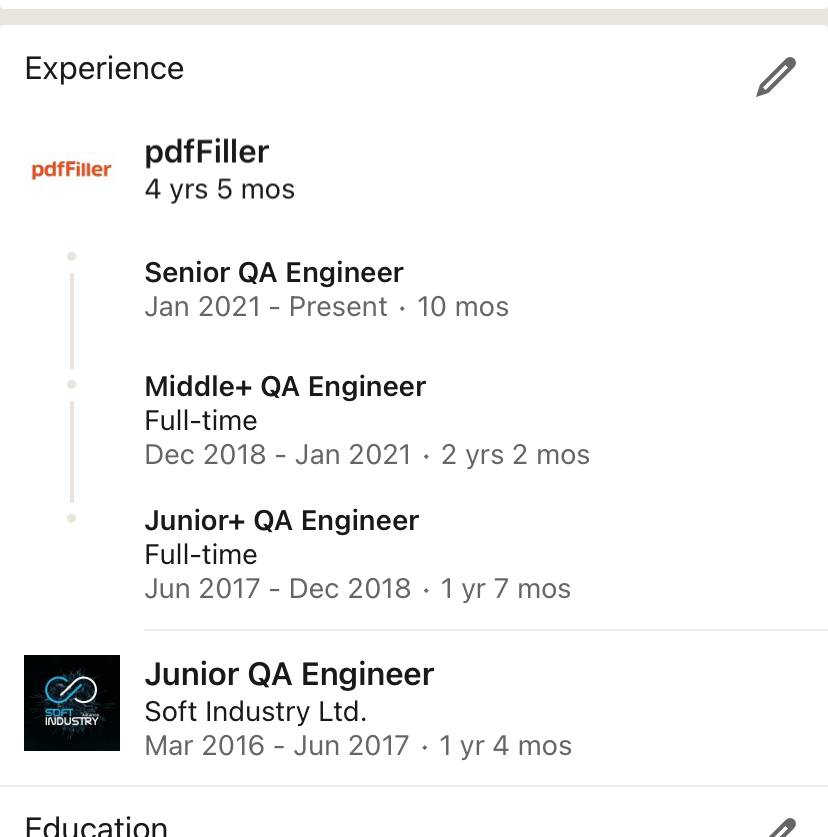
Task: Click the Jun 2017 - Dec 2018 date range
Action: pyautogui.click(x=278, y=589)
